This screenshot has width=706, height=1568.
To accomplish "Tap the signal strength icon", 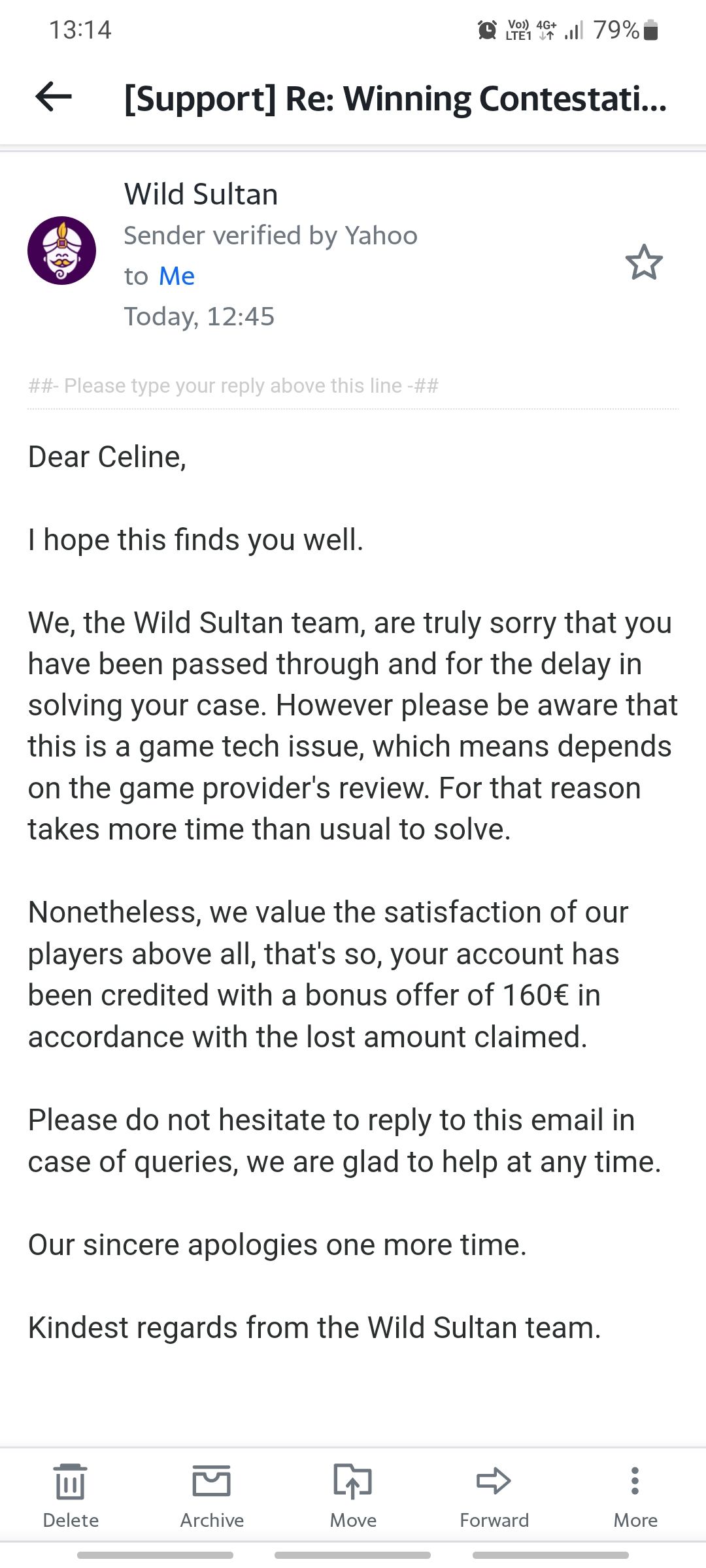I will coord(573,30).
